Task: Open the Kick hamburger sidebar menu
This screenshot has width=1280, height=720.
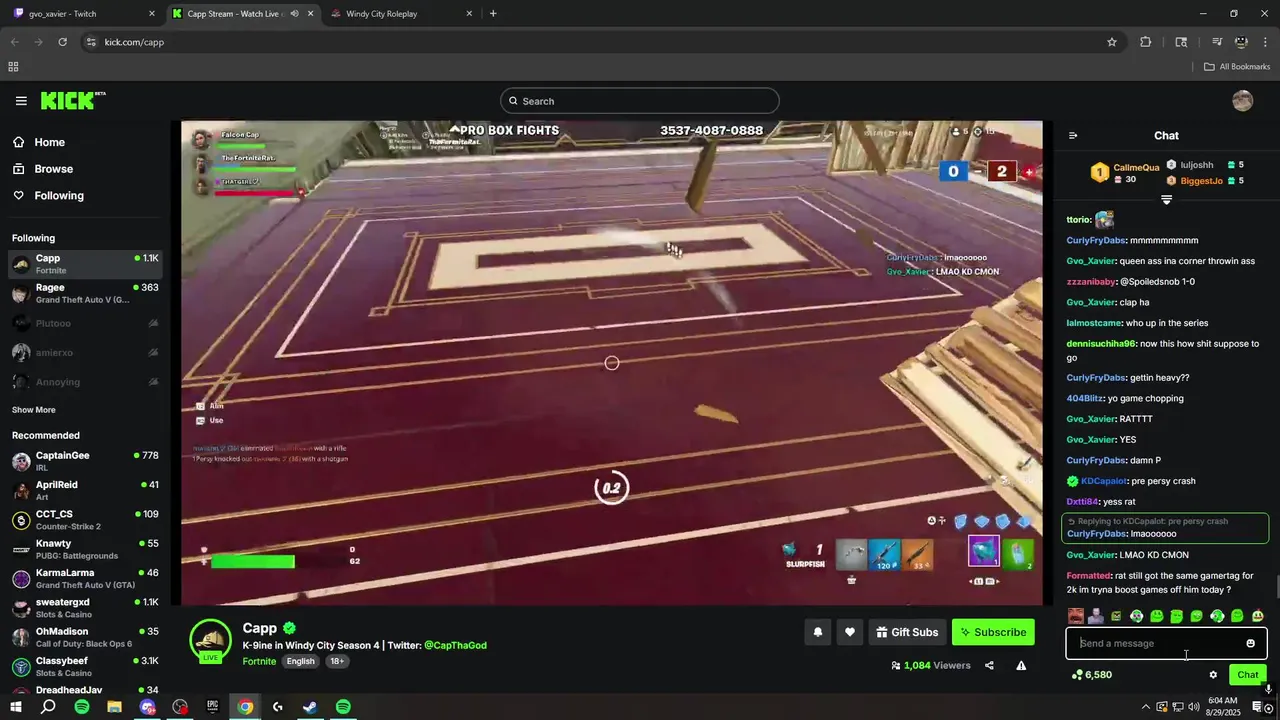Action: click(21, 101)
